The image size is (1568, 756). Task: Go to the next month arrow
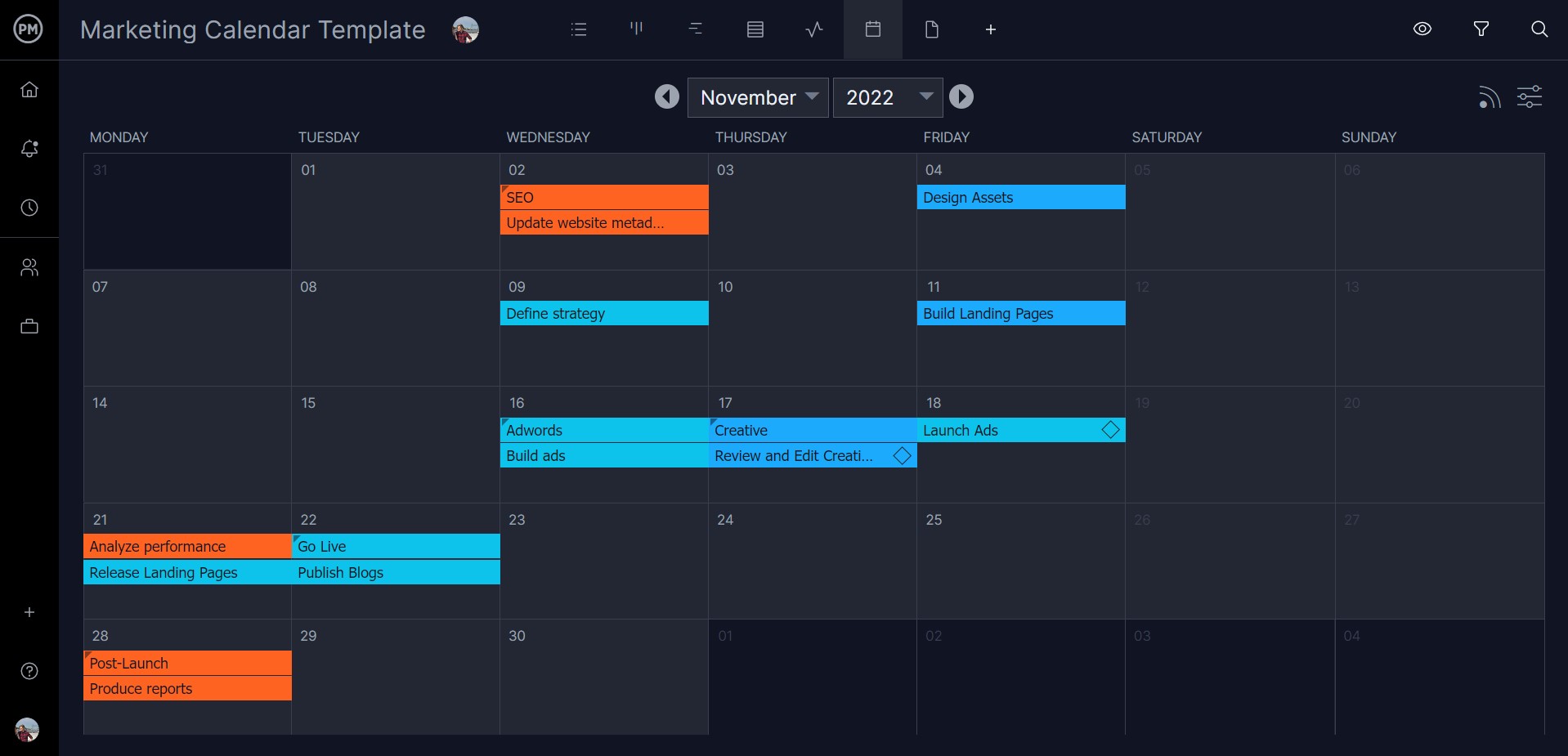[961, 97]
